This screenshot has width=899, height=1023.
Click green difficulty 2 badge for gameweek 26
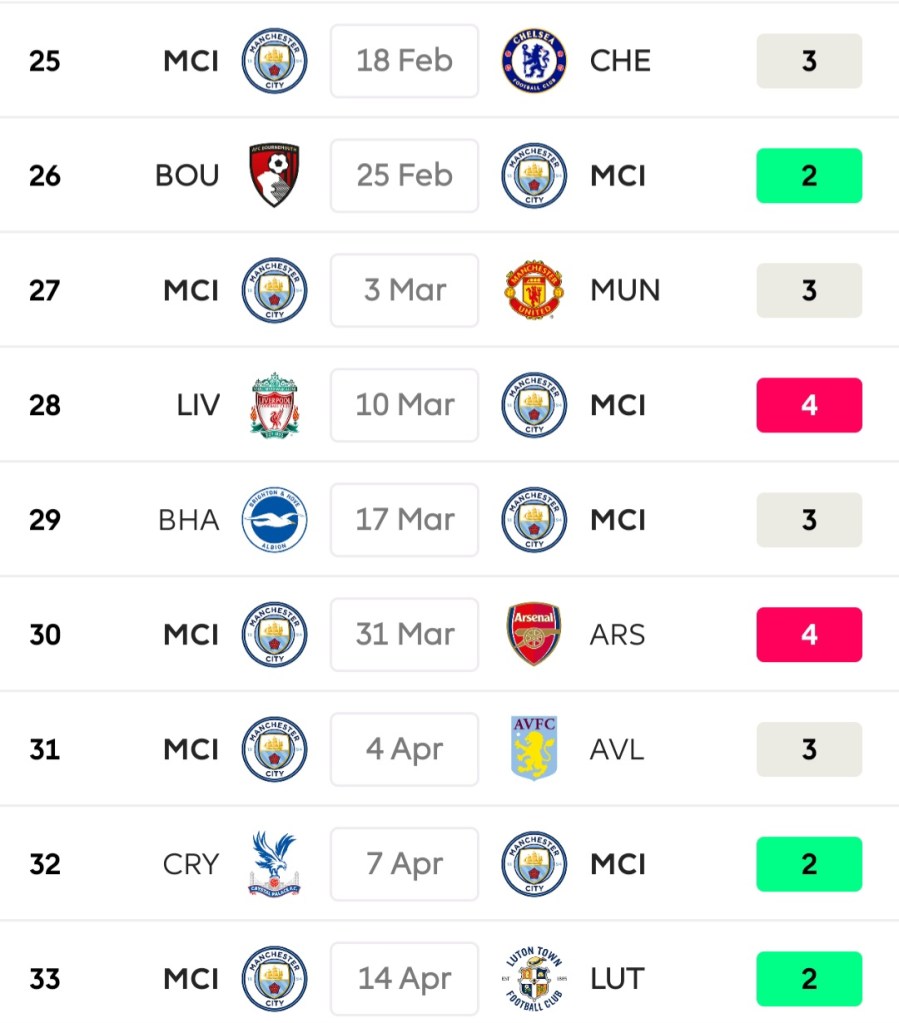[809, 176]
